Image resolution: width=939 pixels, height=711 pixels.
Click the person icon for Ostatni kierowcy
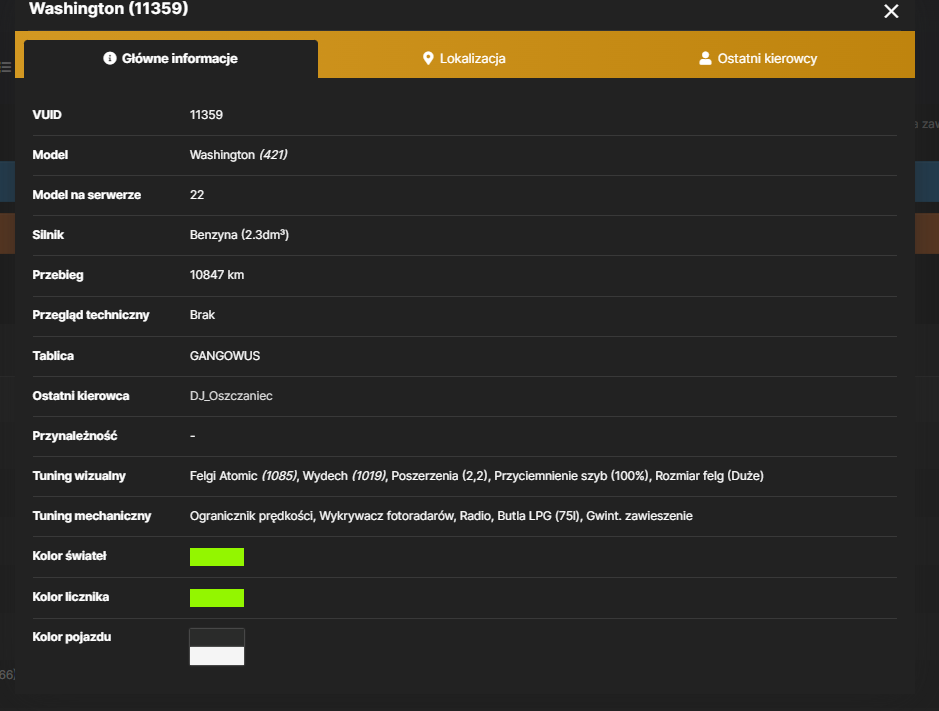tap(705, 58)
